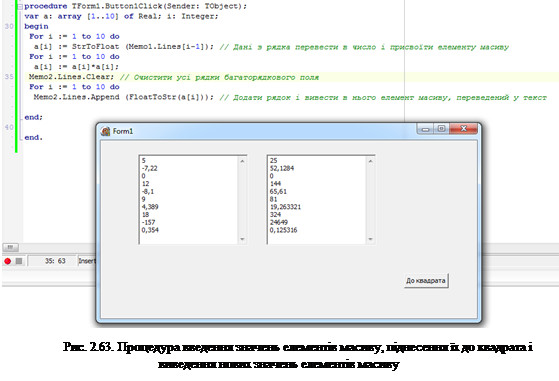Click the up arrow of the right memo scrollbar
The width and height of the screenshot is (559, 381).
[x=370, y=161]
